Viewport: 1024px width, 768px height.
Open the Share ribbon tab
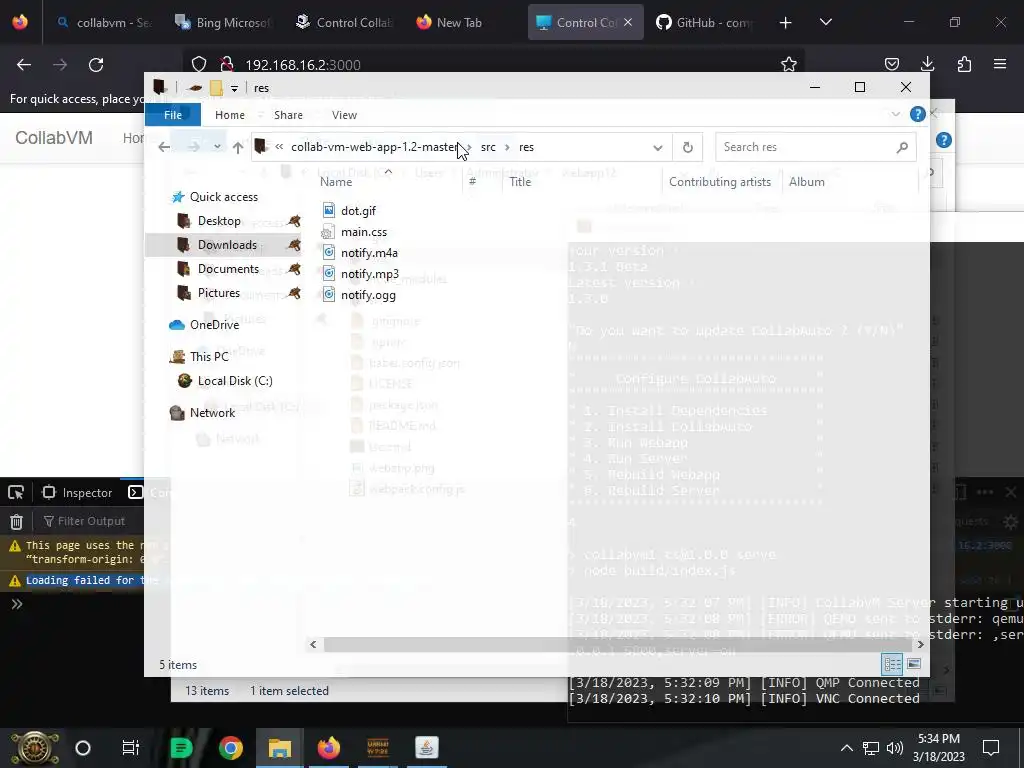click(288, 115)
